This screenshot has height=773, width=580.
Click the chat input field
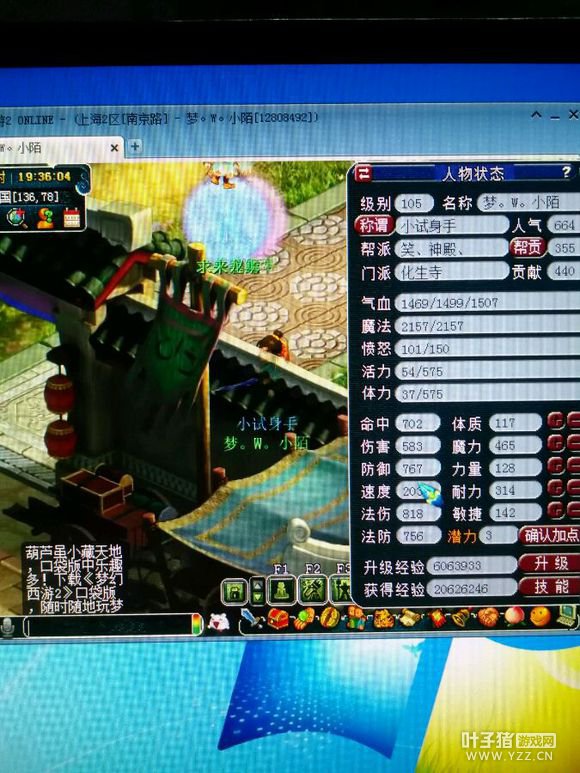109,626
